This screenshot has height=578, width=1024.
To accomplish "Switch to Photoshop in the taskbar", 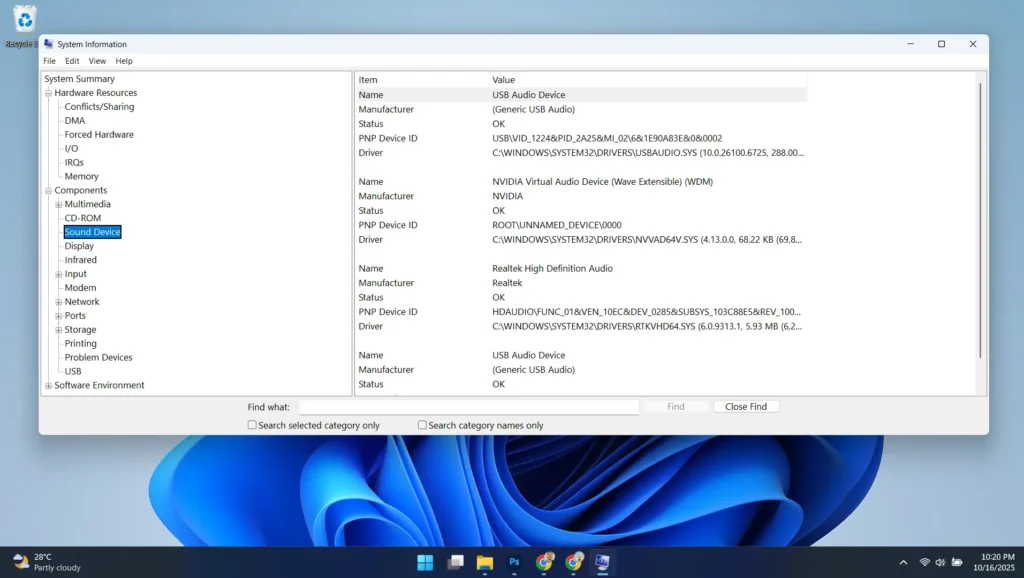I will pyautogui.click(x=514, y=562).
